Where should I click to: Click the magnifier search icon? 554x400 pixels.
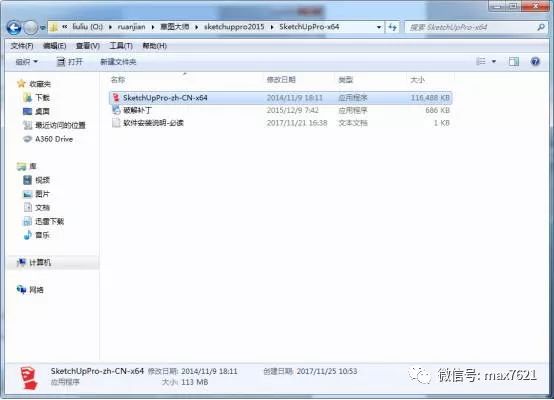(x=541, y=27)
